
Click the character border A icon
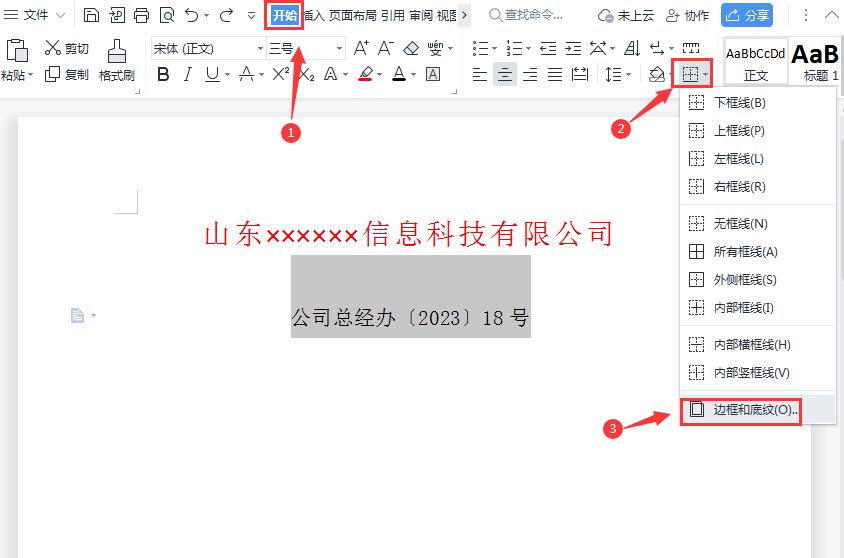pyautogui.click(x=433, y=74)
